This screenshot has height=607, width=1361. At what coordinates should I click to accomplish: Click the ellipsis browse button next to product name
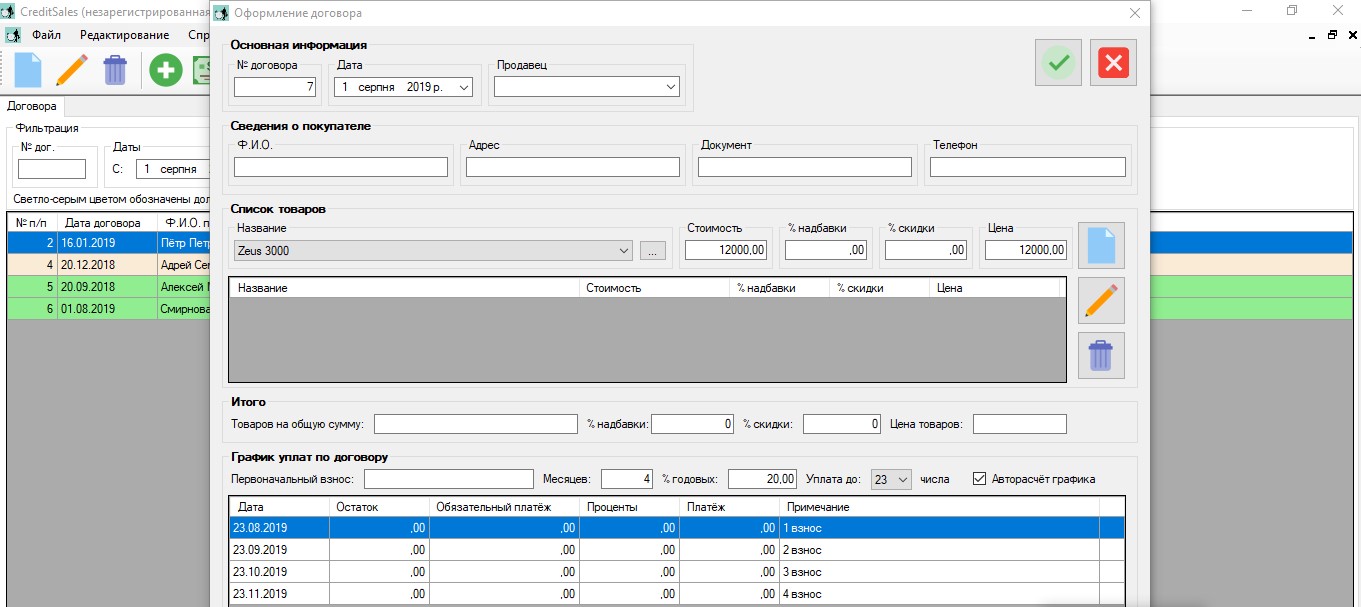click(652, 251)
